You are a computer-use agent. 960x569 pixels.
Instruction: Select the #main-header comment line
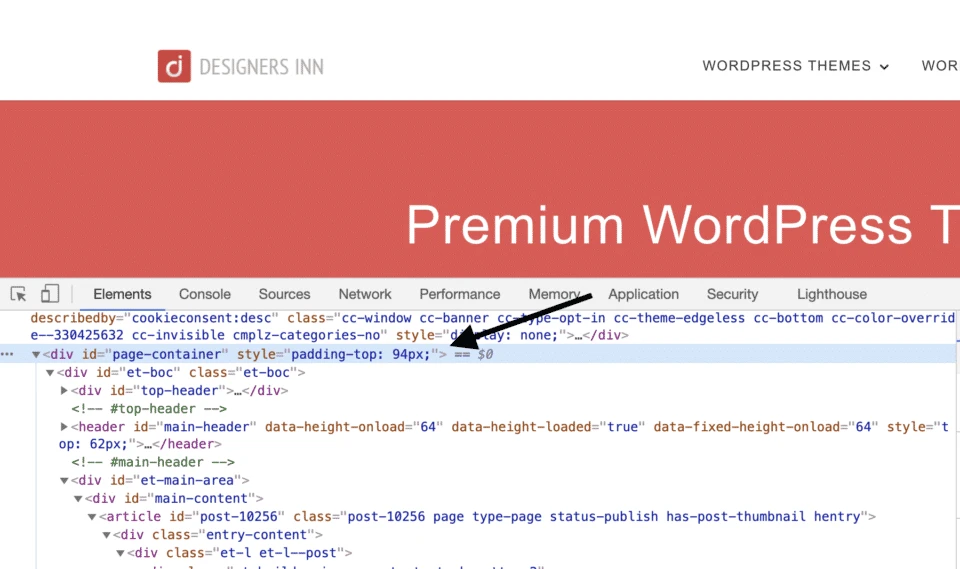[152, 462]
